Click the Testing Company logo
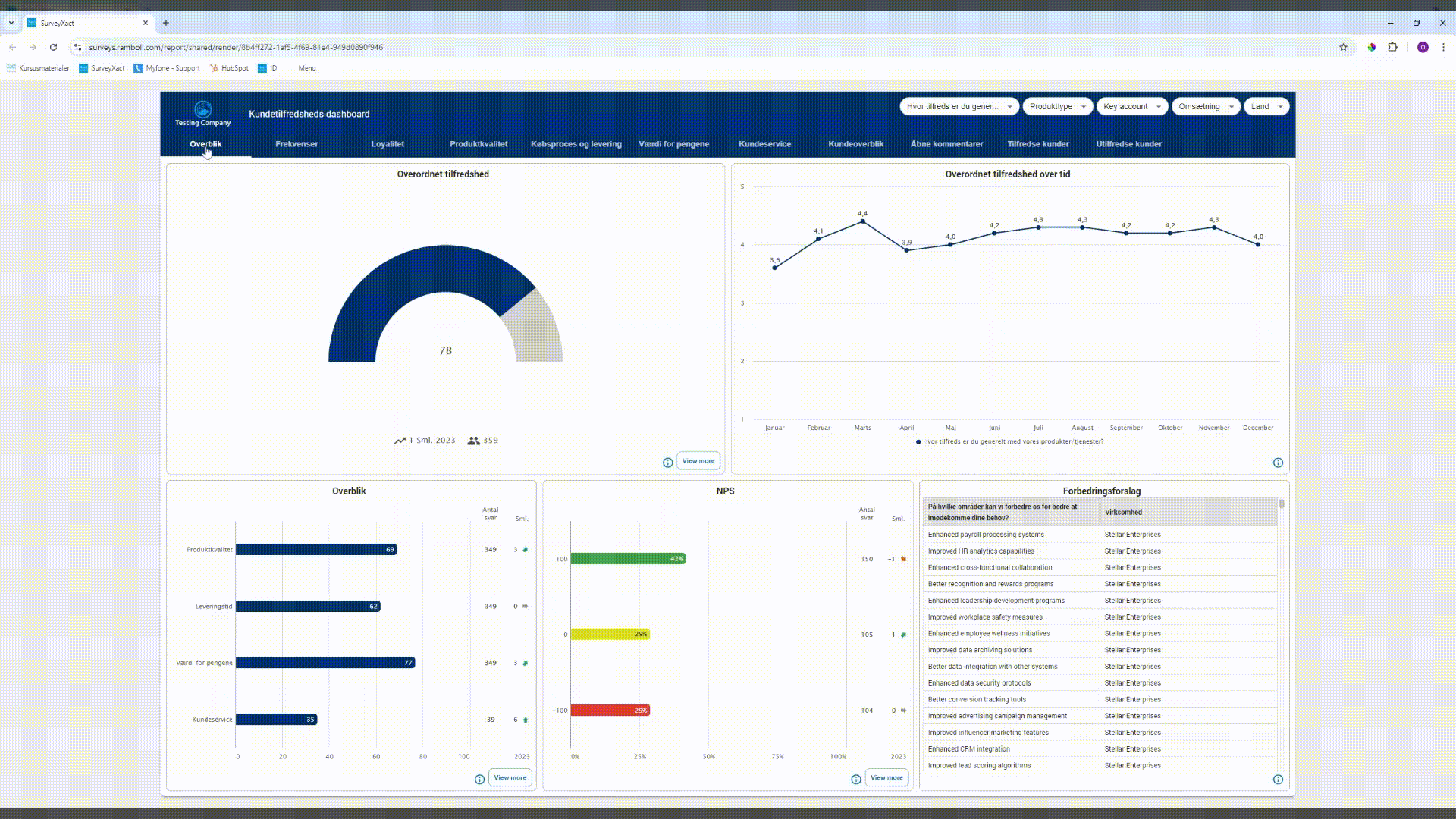This screenshot has height=819, width=1456. pos(202,114)
